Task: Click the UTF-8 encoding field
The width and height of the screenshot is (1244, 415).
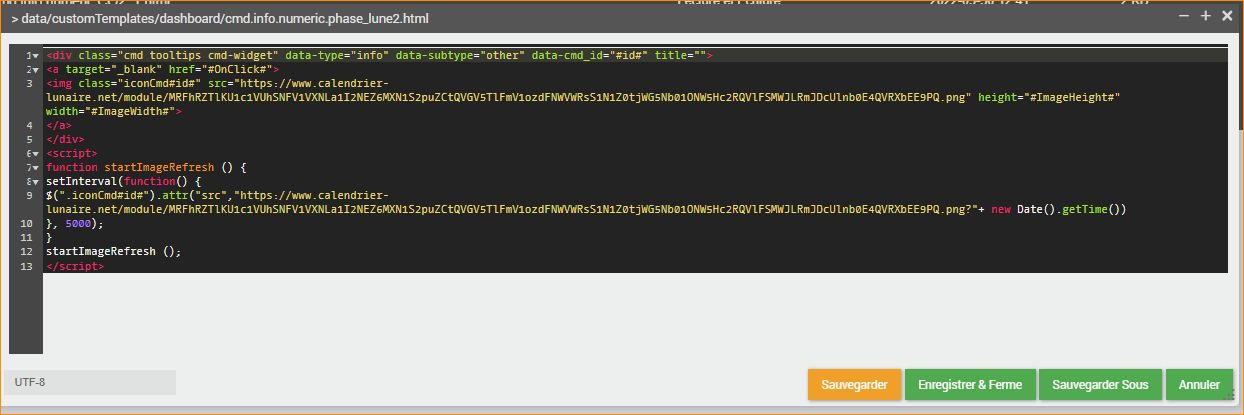Action: click(90, 382)
